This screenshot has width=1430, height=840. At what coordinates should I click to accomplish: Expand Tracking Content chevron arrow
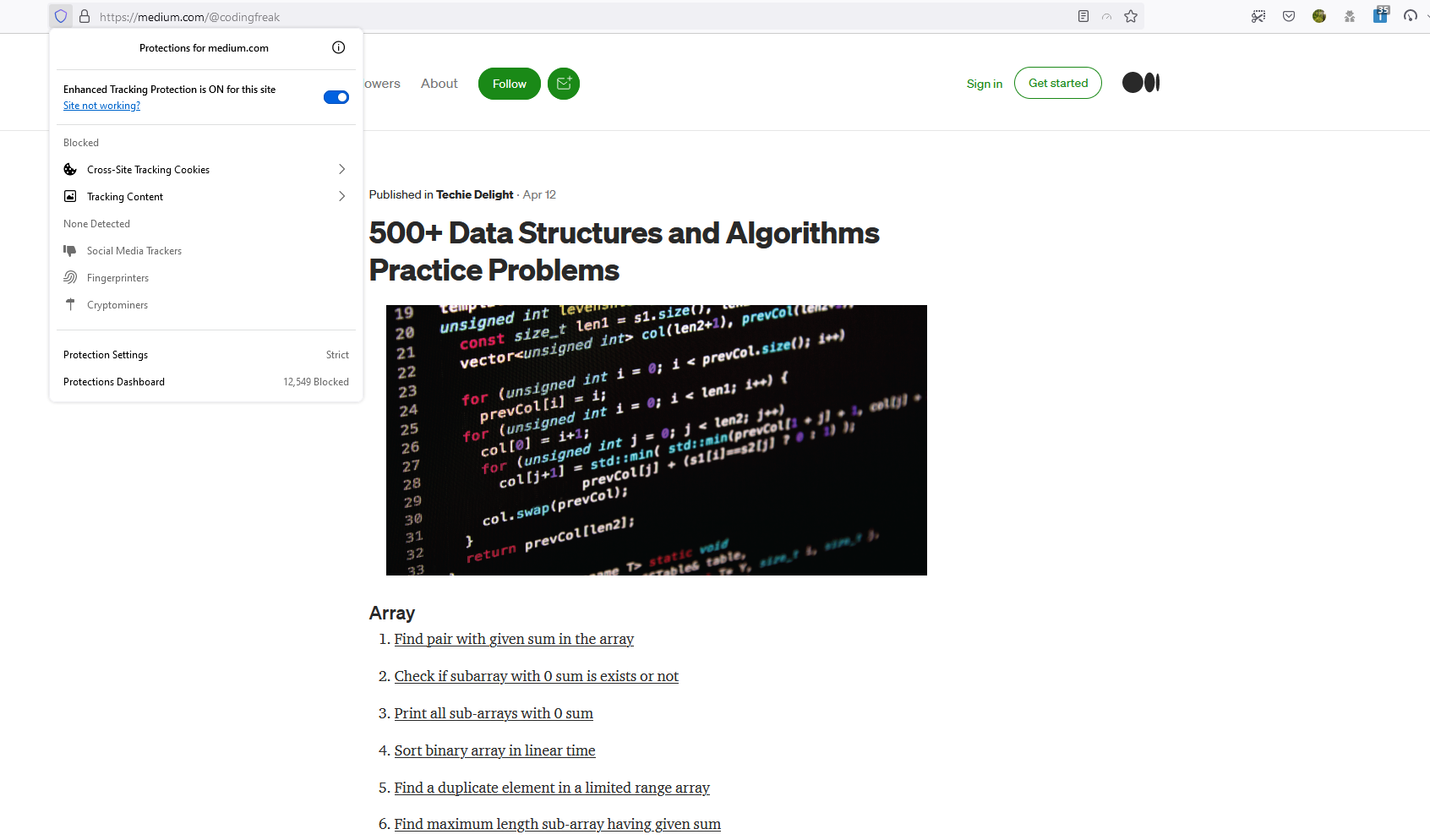(x=341, y=196)
